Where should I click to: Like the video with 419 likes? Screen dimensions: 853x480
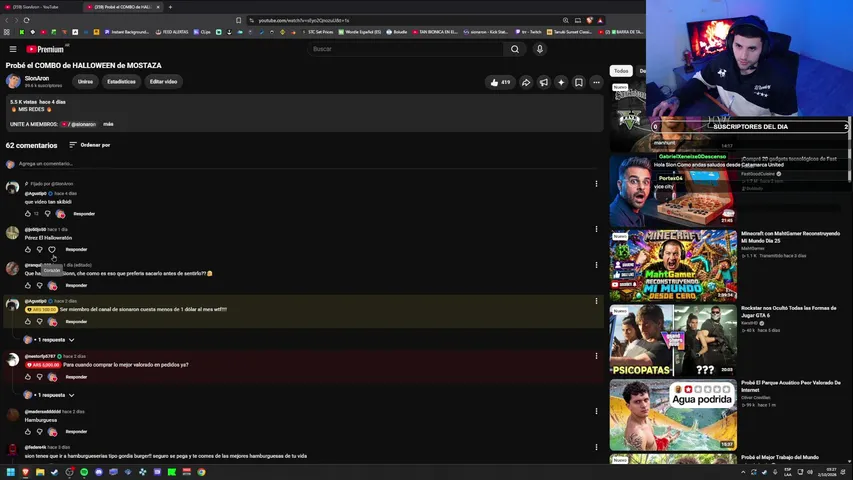point(500,82)
